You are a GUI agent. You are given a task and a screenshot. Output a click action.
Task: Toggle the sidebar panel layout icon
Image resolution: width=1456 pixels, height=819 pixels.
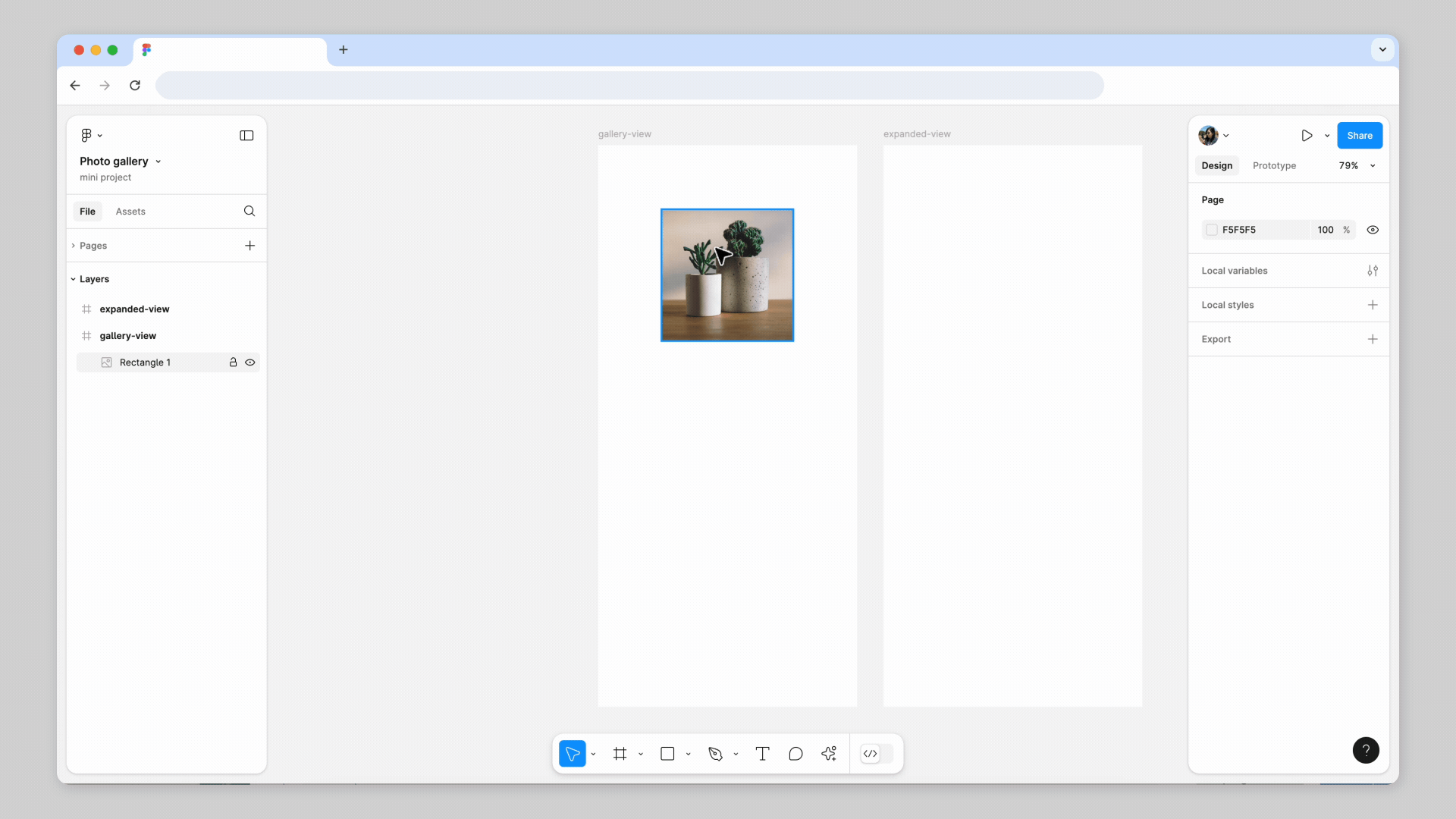click(246, 135)
